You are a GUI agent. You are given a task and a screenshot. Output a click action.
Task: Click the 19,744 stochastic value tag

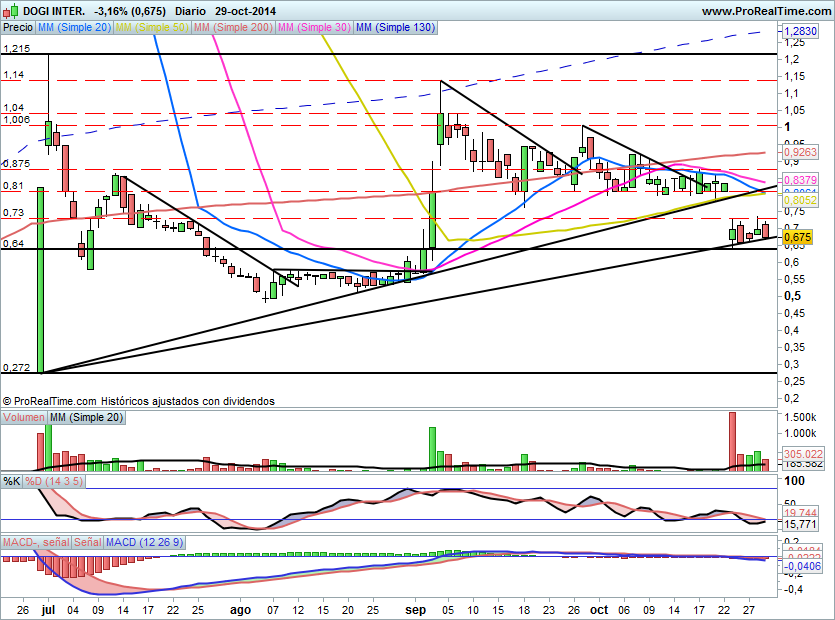(x=800, y=512)
